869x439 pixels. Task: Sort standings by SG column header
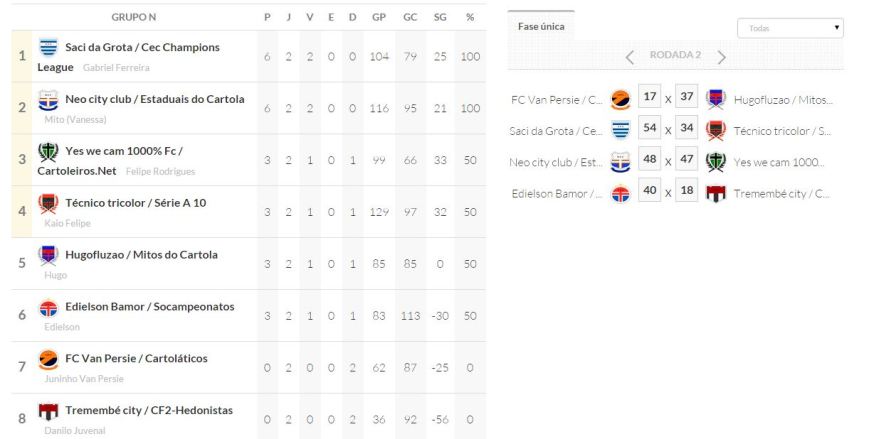coord(440,17)
